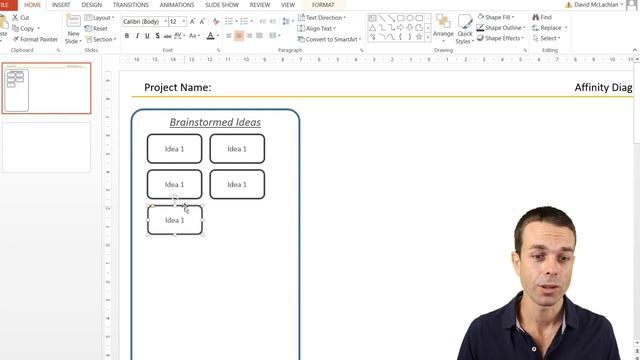The height and width of the screenshot is (360, 640).
Task: Select the triangle shape
Action: (372, 28)
